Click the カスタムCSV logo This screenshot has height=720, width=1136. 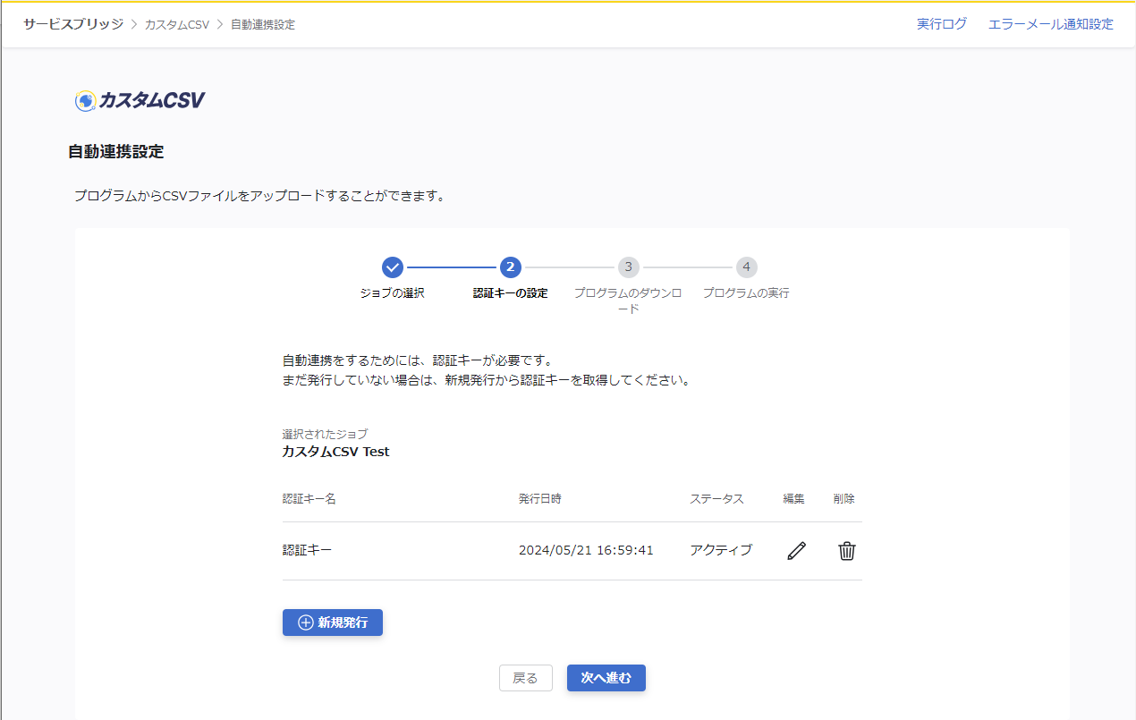140,100
